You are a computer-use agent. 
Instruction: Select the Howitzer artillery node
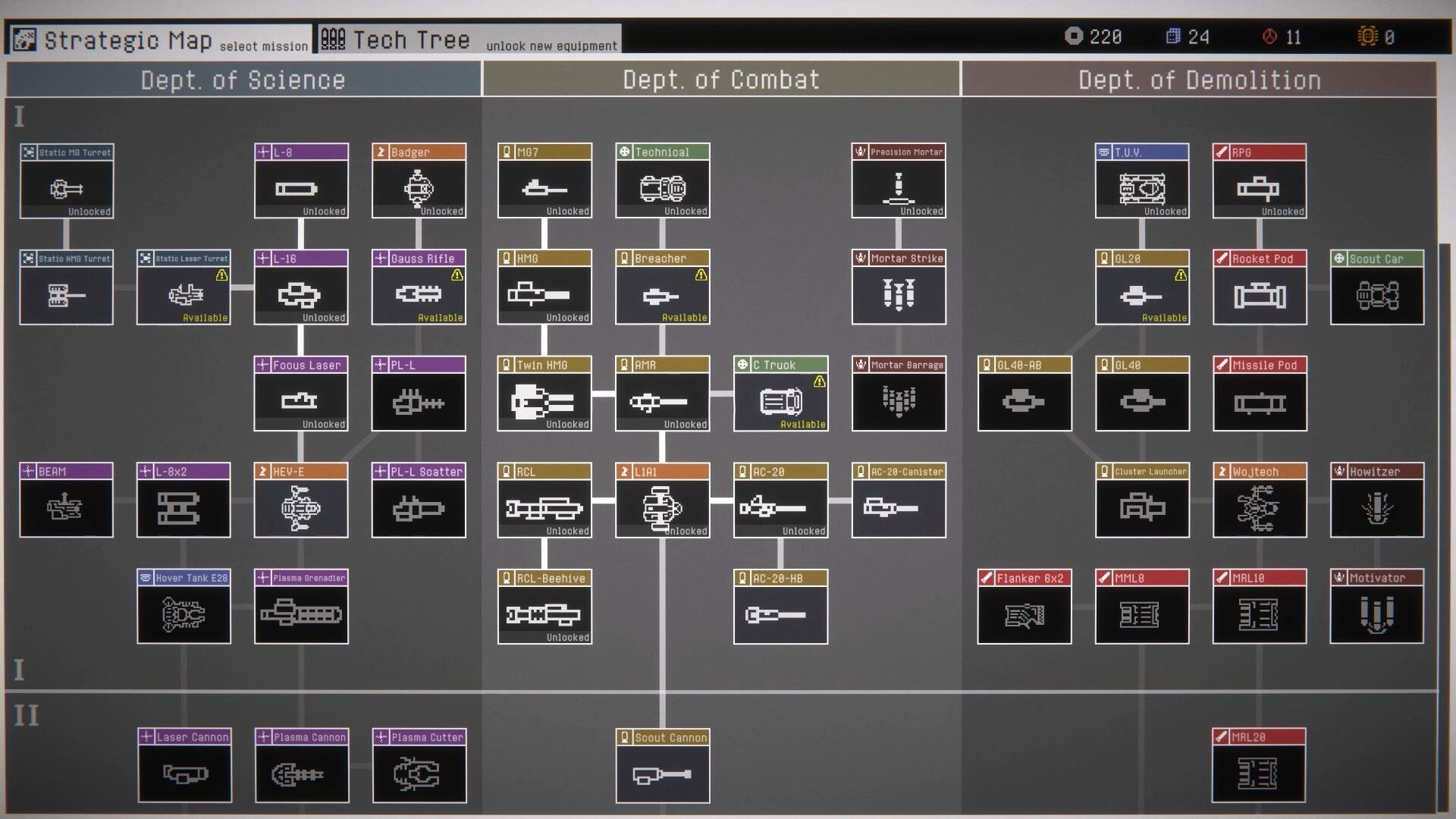click(1376, 508)
